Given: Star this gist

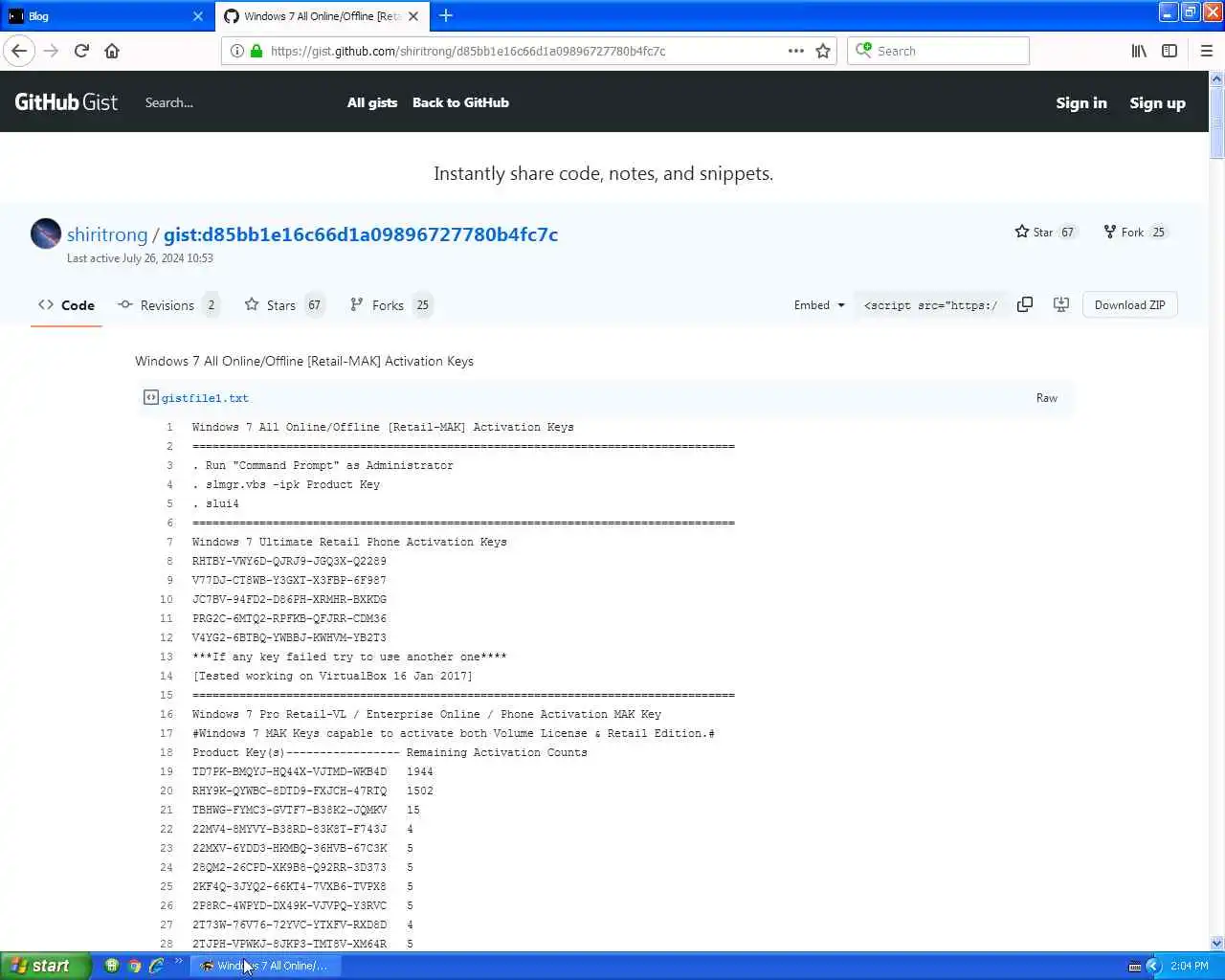Looking at the screenshot, I should tap(1034, 232).
